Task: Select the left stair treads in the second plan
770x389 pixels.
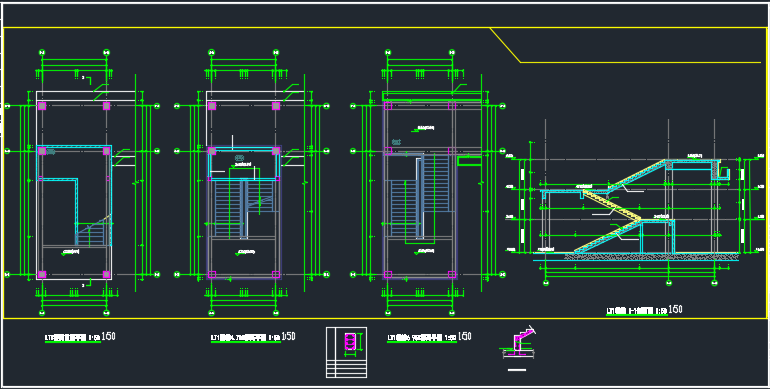Action: click(x=229, y=208)
